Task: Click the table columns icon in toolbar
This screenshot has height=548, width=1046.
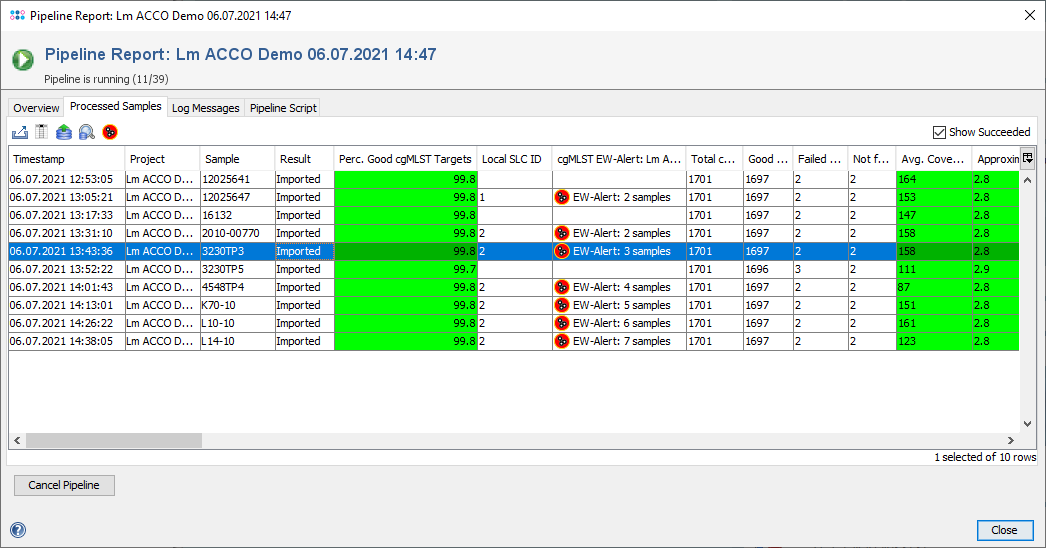Action: [41, 131]
